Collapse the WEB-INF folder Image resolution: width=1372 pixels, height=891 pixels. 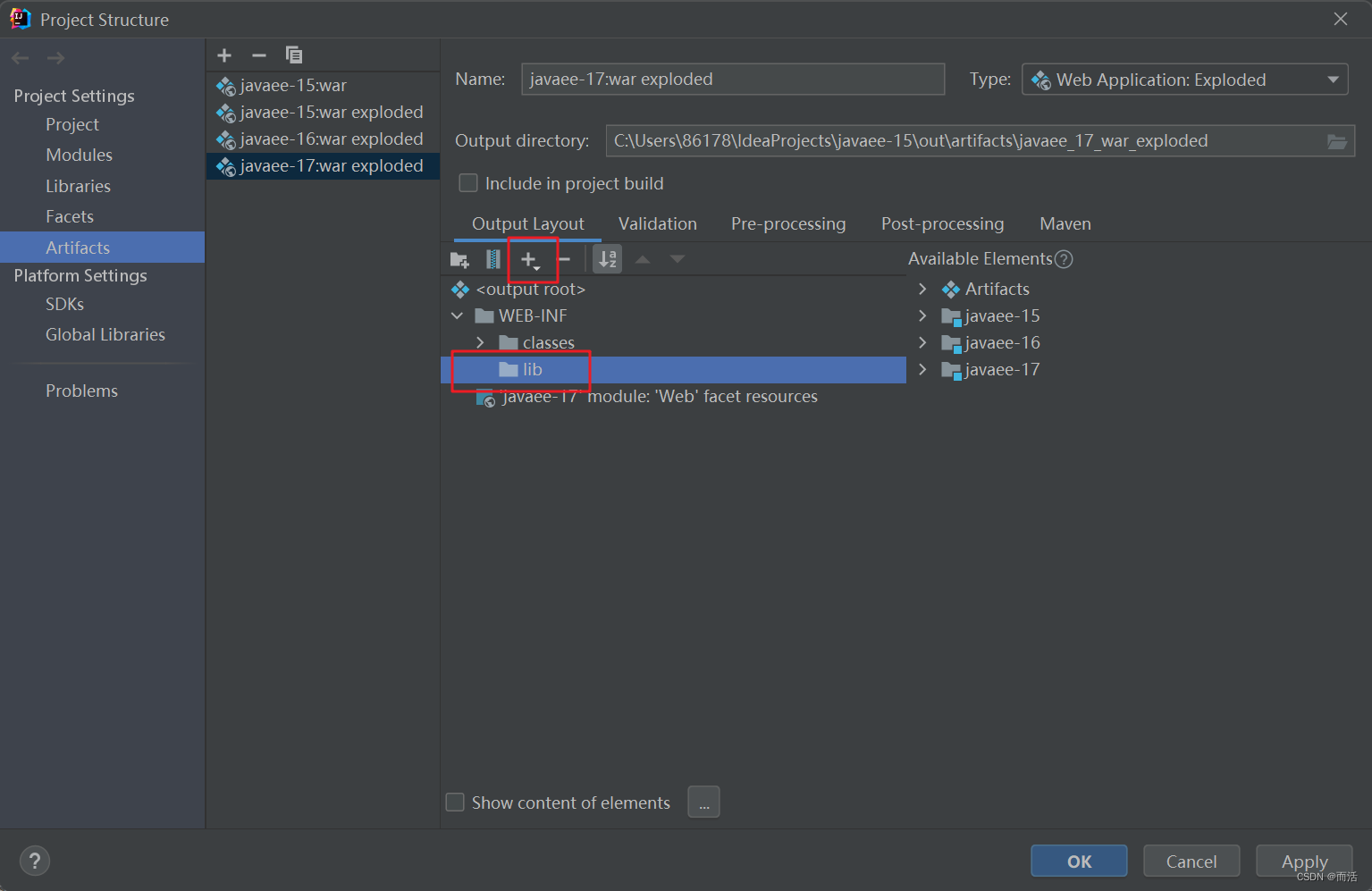(458, 316)
